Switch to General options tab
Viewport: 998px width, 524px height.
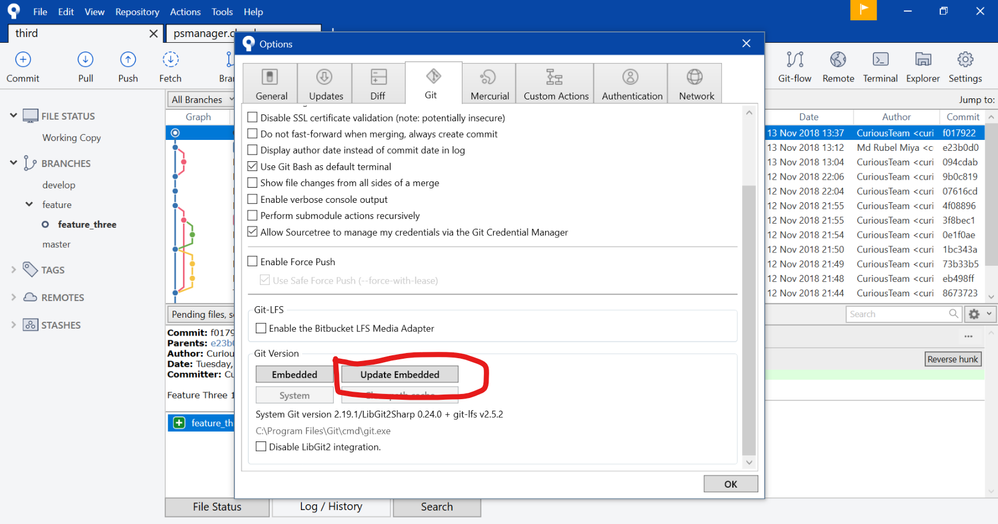(x=271, y=83)
